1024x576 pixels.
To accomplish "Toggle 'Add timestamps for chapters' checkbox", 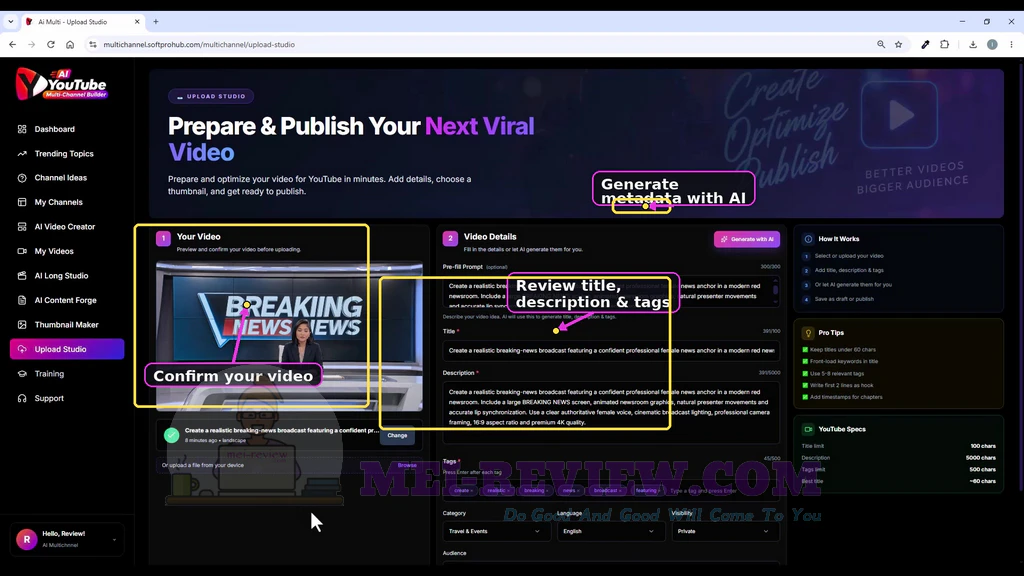I will pyautogui.click(x=805, y=397).
